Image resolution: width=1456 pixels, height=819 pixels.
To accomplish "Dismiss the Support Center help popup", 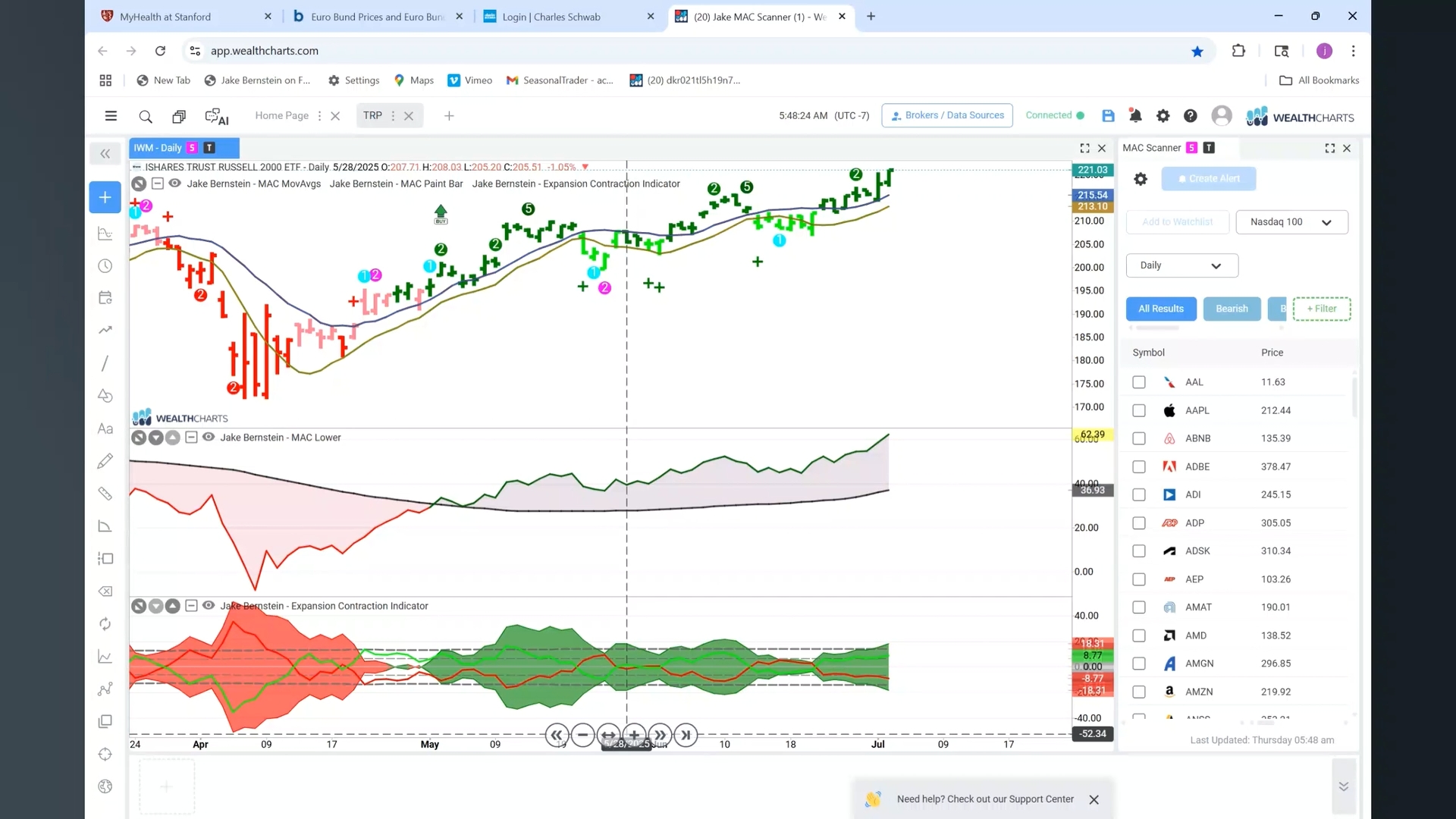I will [1094, 800].
